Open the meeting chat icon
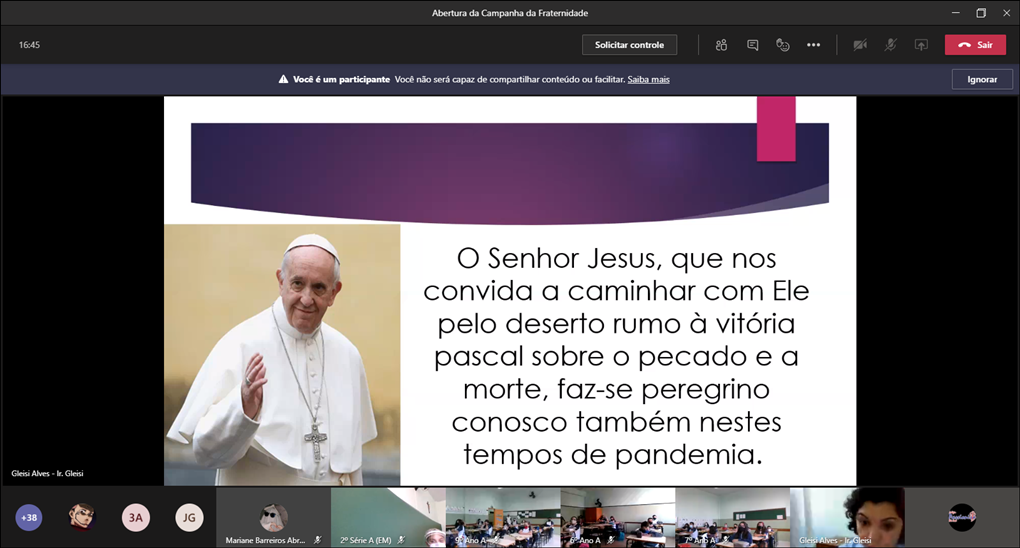The width and height of the screenshot is (1020, 548). (752, 45)
